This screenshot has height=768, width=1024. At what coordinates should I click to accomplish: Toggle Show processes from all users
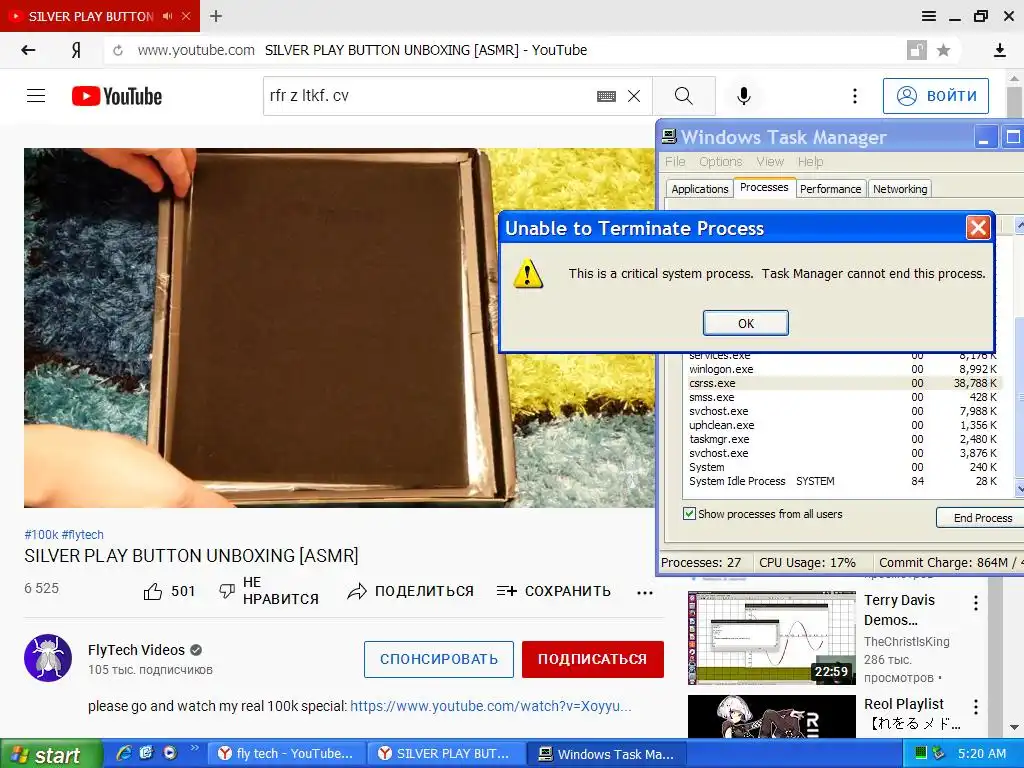[x=689, y=514]
